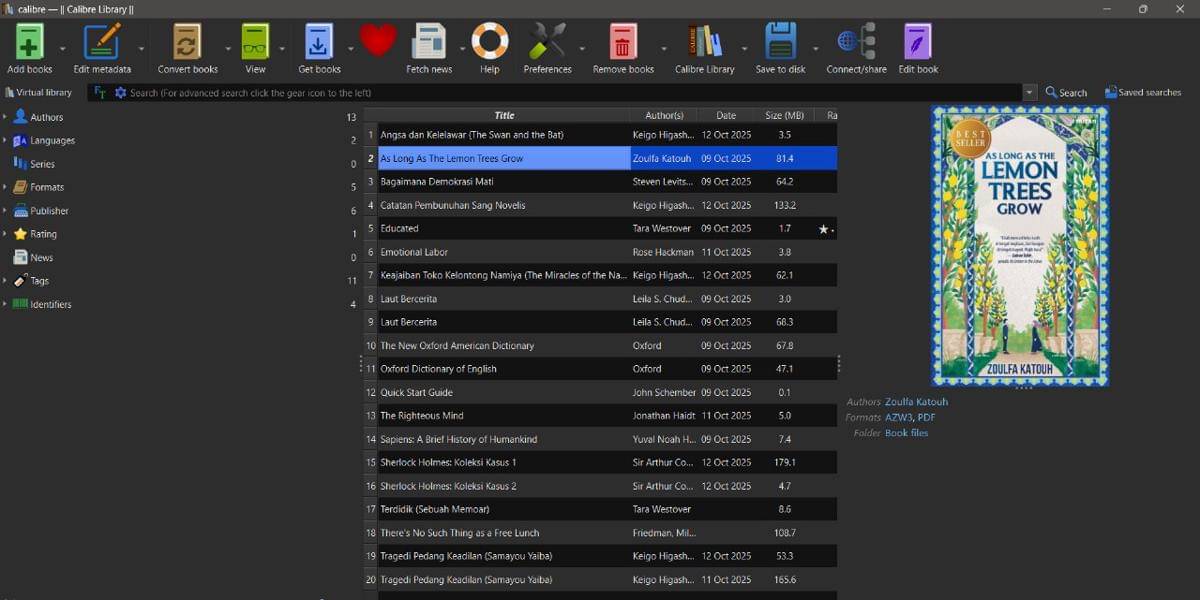1200x600 pixels.
Task: Click the search gear icon for advanced search
Action: pyautogui.click(x=120, y=93)
